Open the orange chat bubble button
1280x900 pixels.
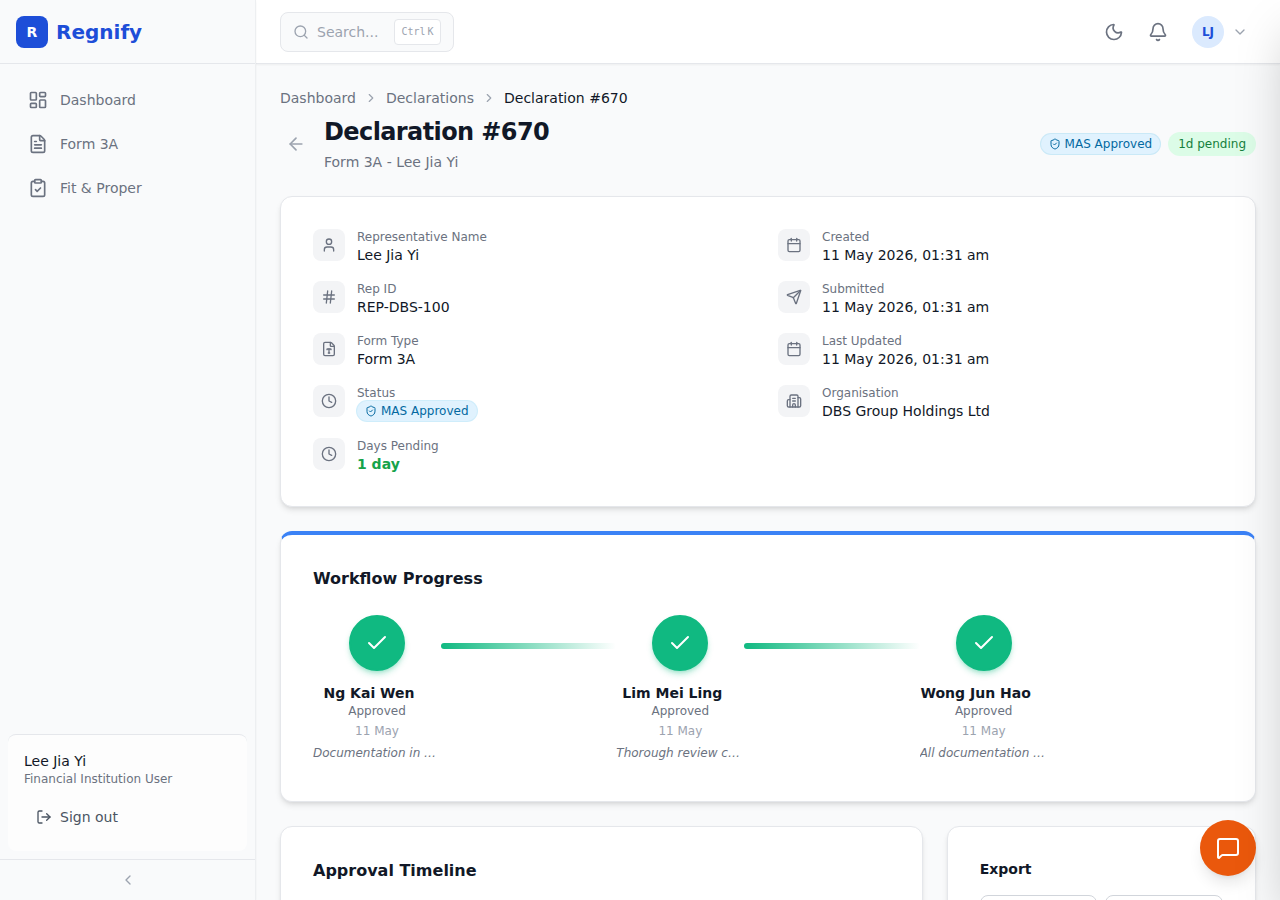click(1228, 848)
